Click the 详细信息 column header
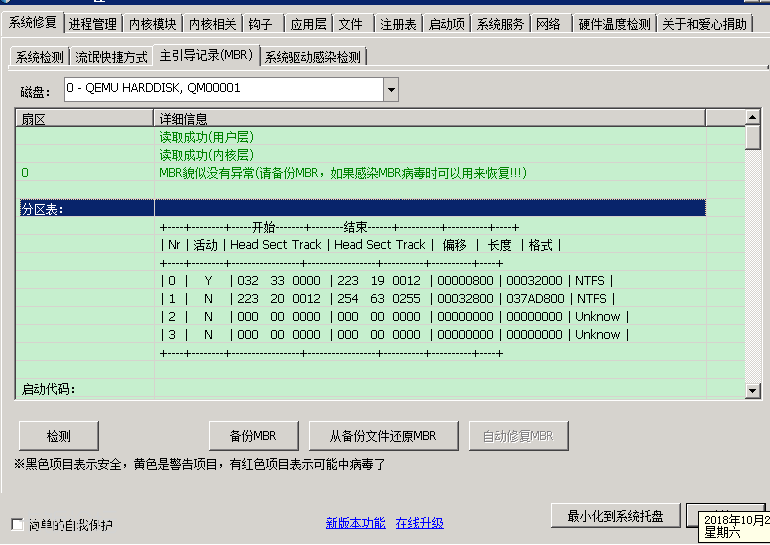The image size is (770, 545). (x=430, y=119)
